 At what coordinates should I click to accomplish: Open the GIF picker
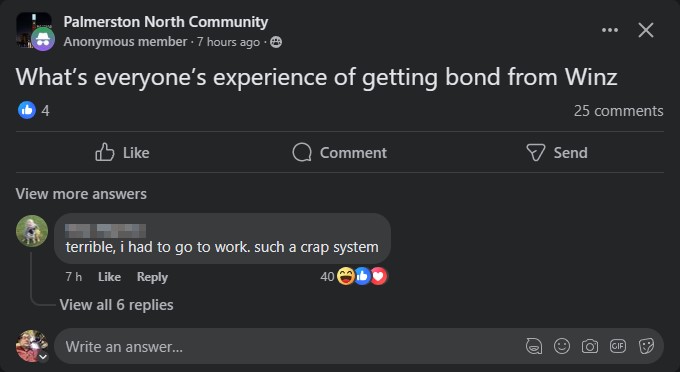(618, 346)
